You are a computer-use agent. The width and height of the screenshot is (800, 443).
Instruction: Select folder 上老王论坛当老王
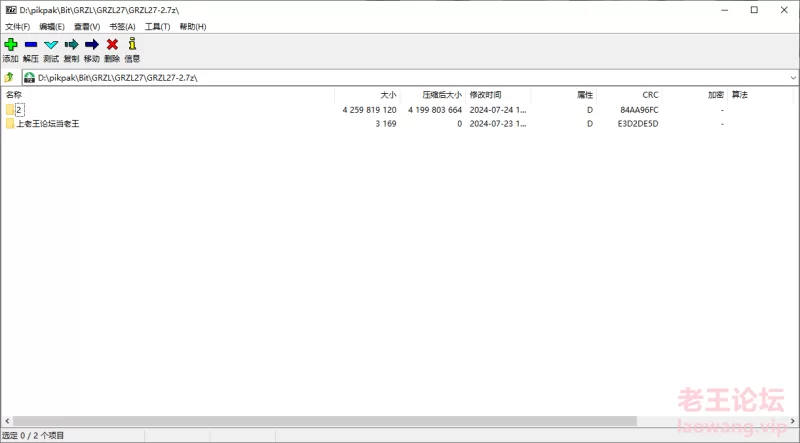[x=48, y=124]
